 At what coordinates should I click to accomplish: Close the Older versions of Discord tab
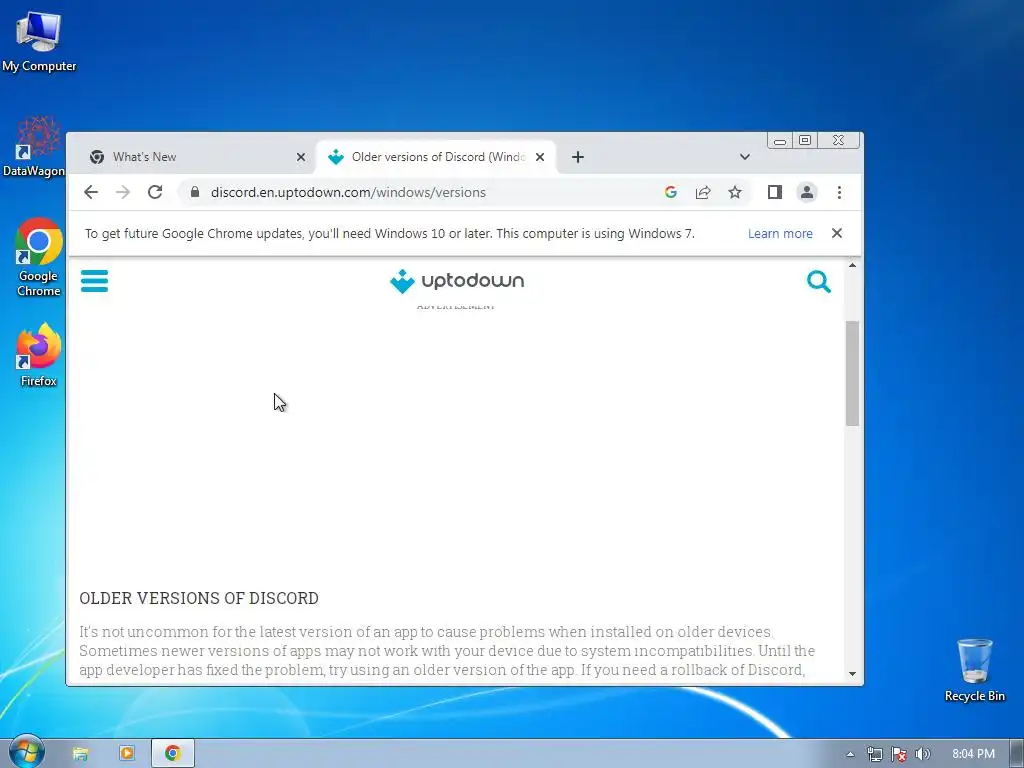539,157
